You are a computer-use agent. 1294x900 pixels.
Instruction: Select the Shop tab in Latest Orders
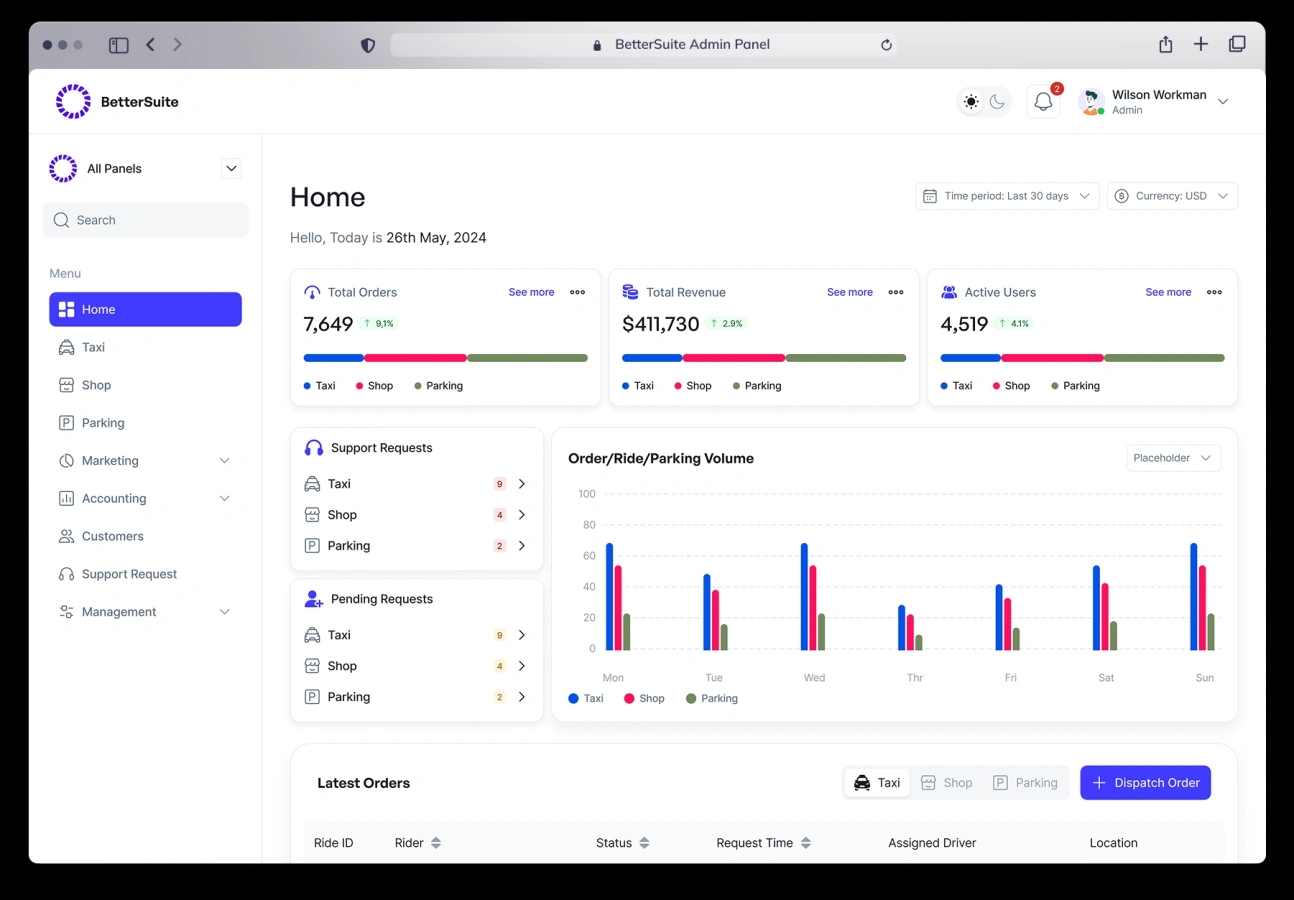(946, 783)
